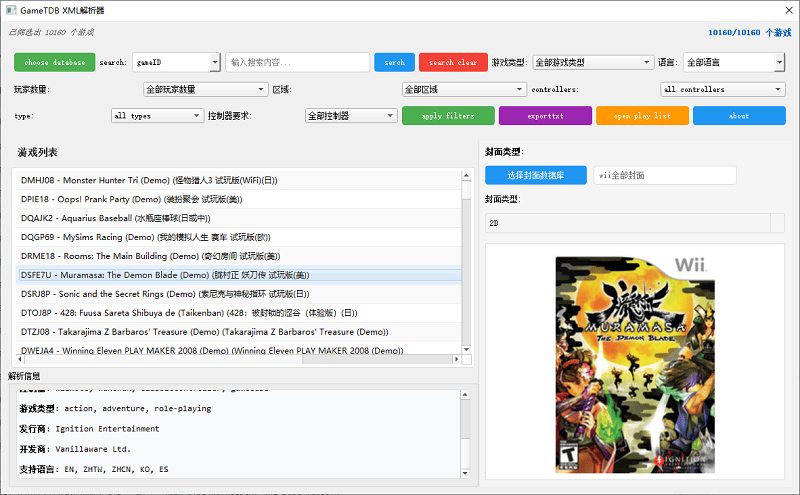
Task: Open the 2D cover type dropdown
Action: [635, 223]
